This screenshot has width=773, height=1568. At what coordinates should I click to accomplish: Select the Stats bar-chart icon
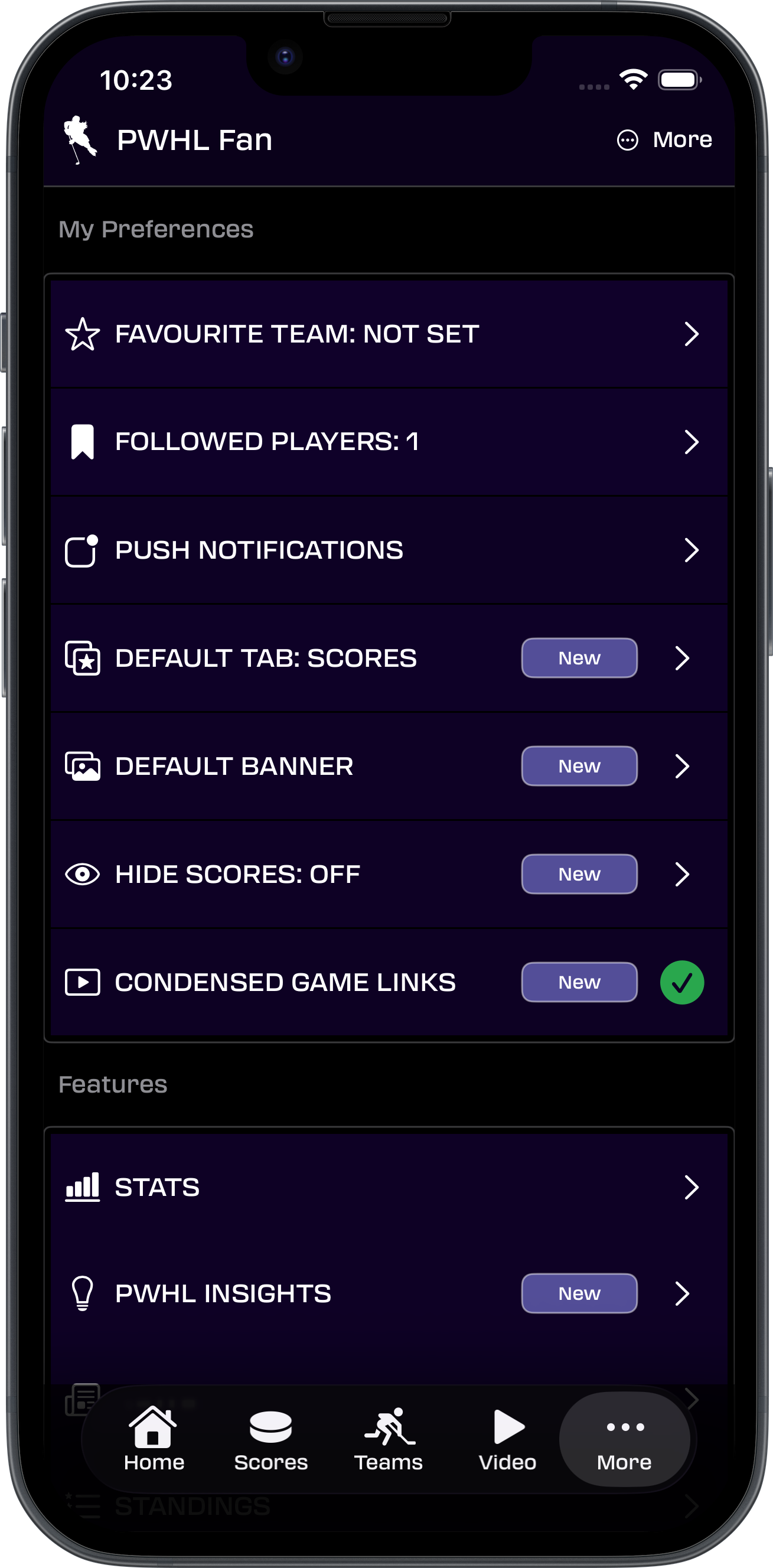(x=83, y=1186)
